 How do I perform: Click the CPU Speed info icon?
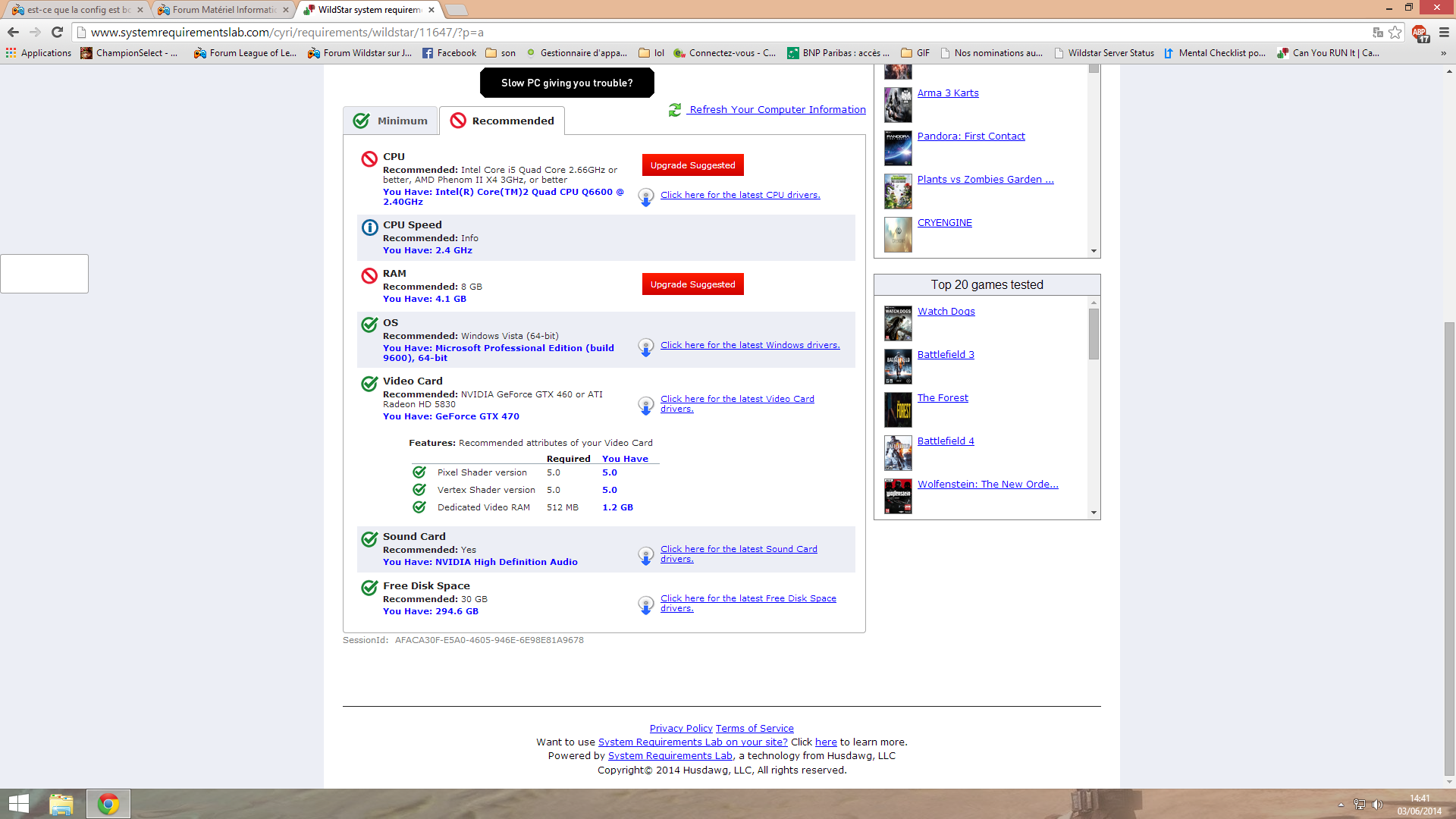coord(369,227)
